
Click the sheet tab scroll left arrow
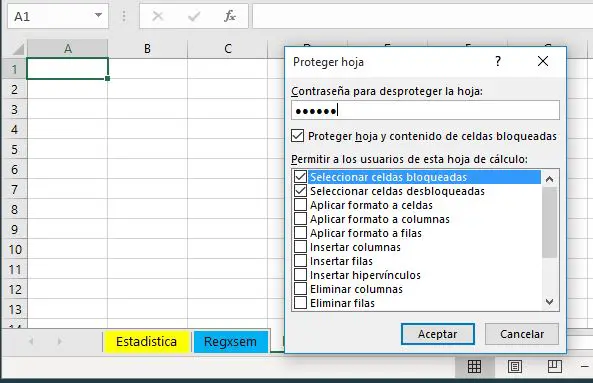tap(31, 341)
